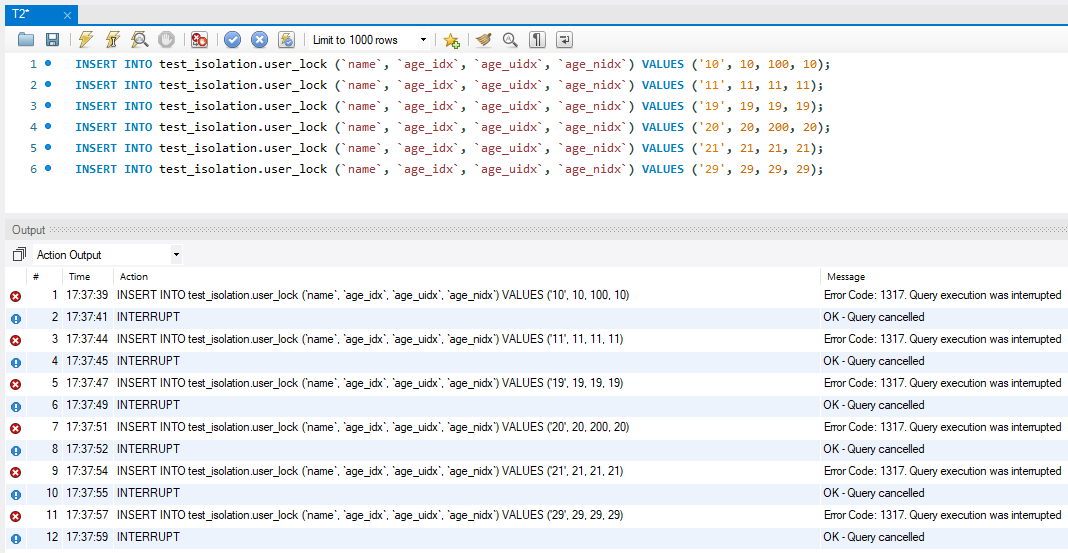The height and width of the screenshot is (553, 1068).
Task: Select editor line 6 inserting values '29'
Action: tap(450, 169)
